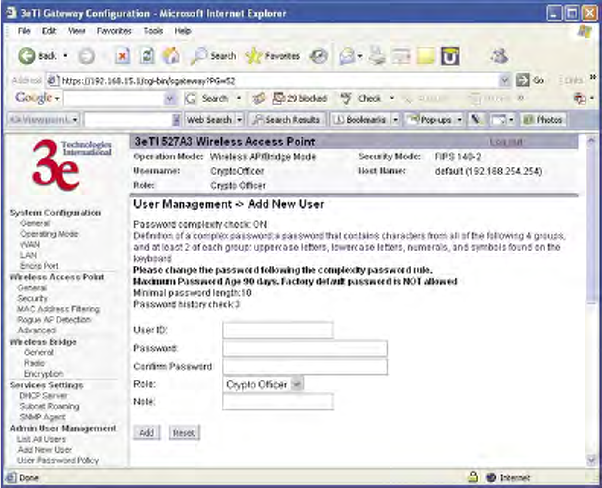
Task: Open the Bookmarks dropdown arrow
Action: tap(395, 120)
